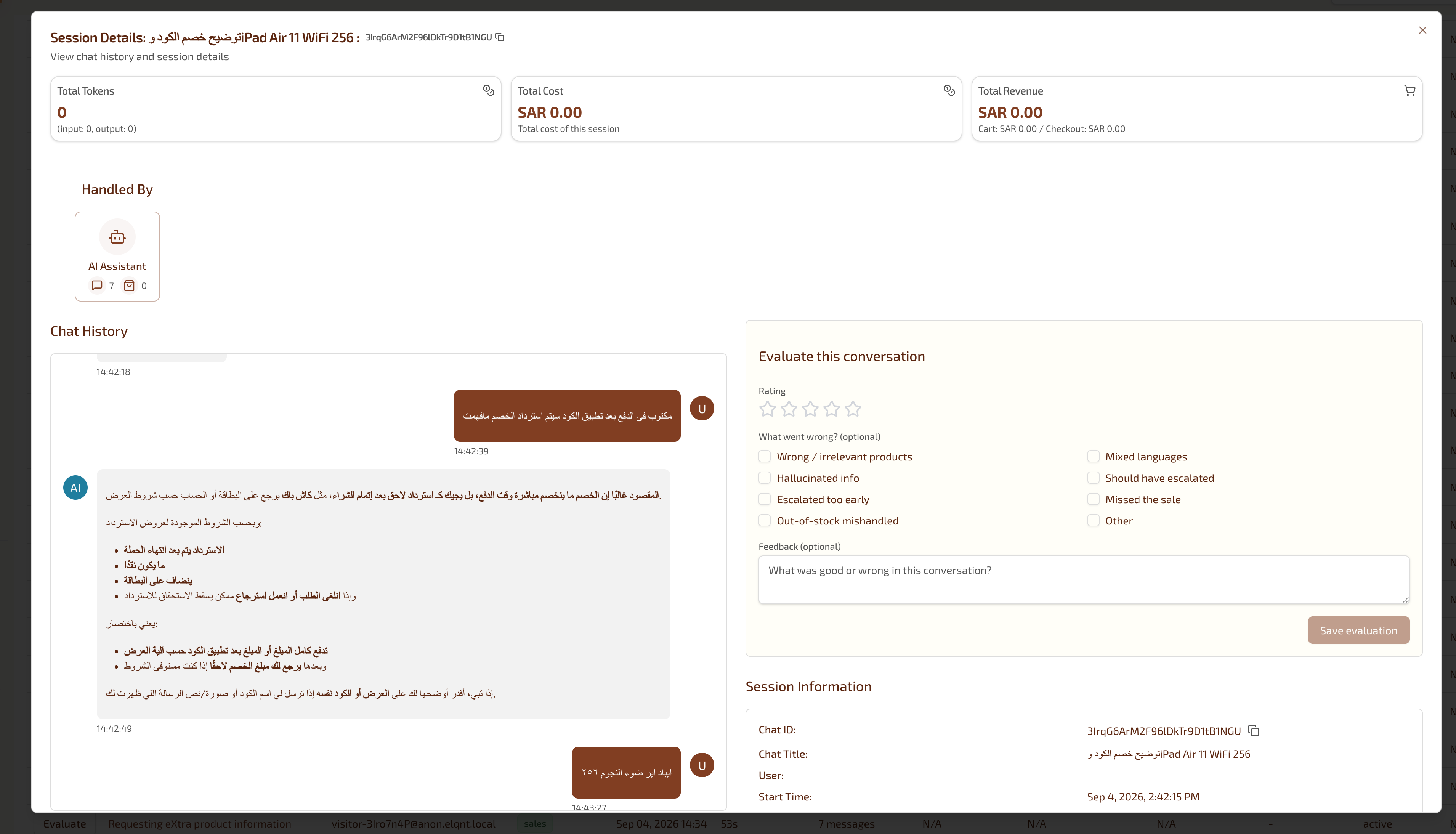This screenshot has width=1456, height=834.
Task: Rate the conversation one star
Action: pos(768,409)
